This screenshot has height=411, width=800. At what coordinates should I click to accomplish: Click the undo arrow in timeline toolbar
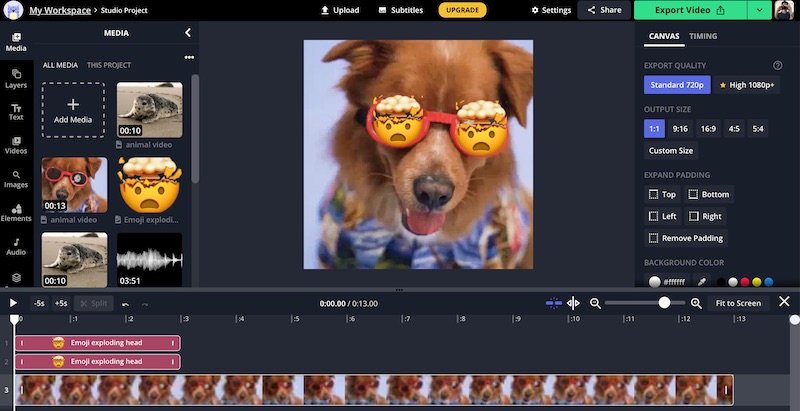125,303
